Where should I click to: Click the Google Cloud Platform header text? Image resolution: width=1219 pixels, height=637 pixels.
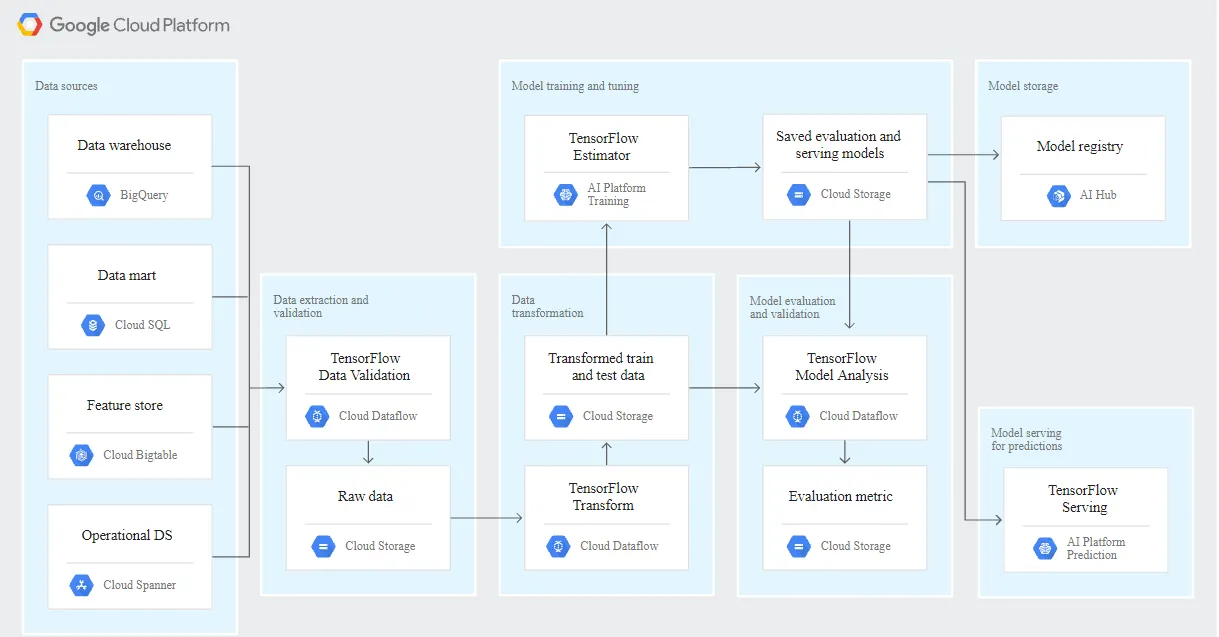[140, 25]
